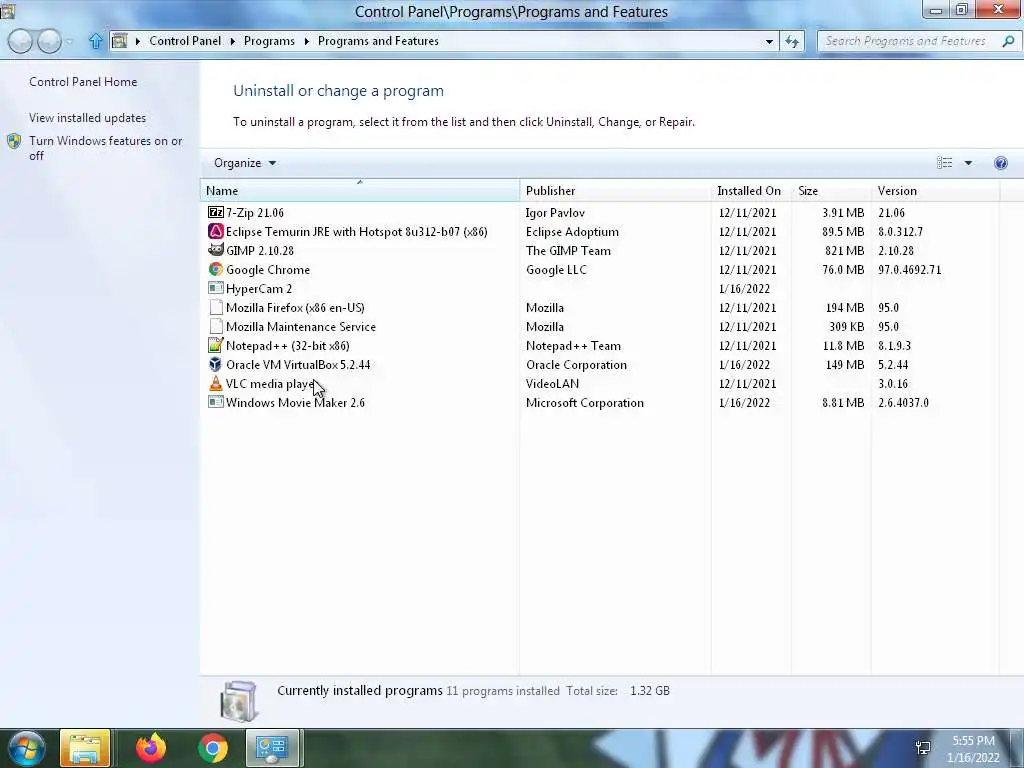Click the Mozilla Firefox entry icon

216,307
